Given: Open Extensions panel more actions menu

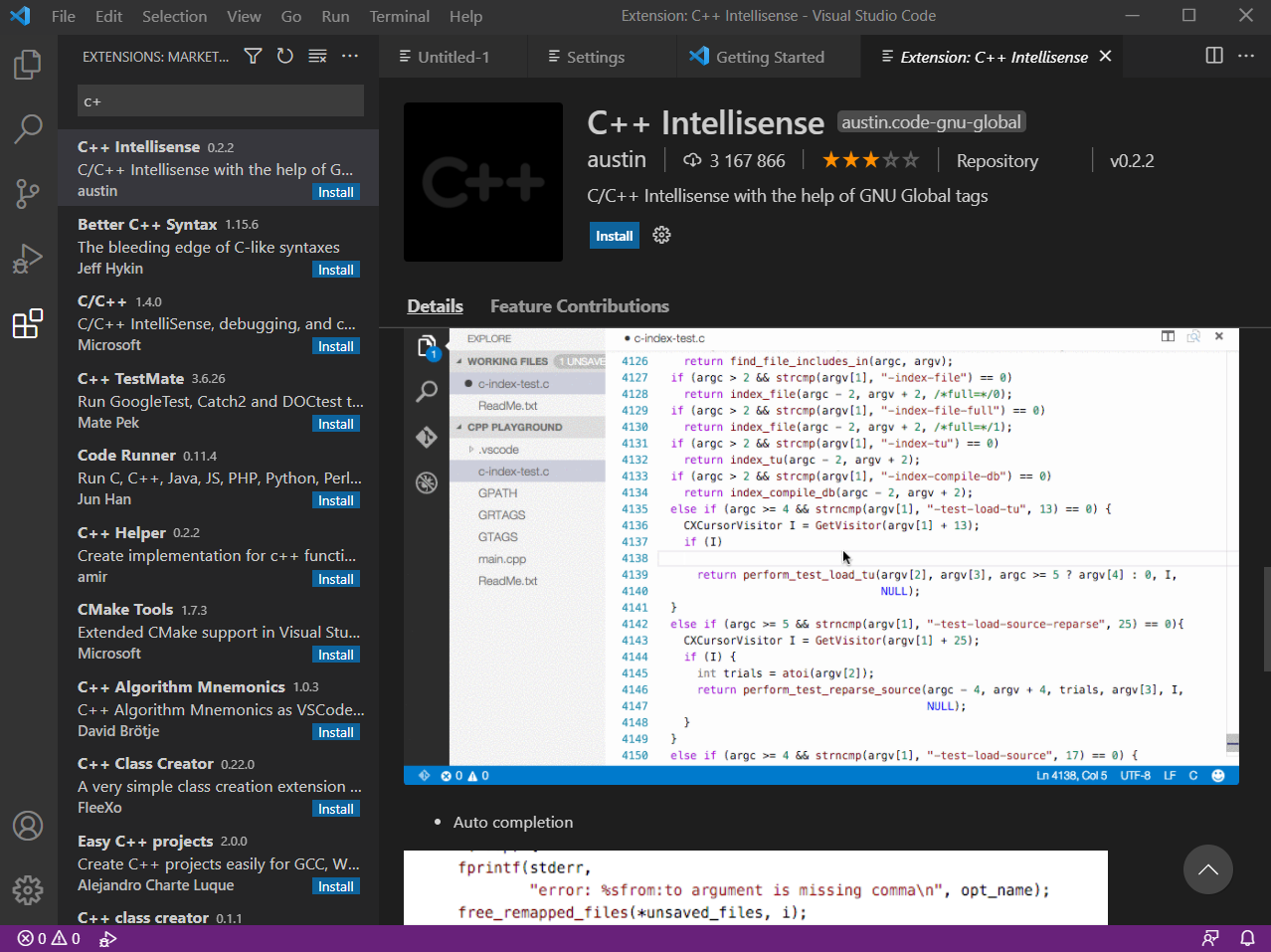Looking at the screenshot, I should click(350, 57).
